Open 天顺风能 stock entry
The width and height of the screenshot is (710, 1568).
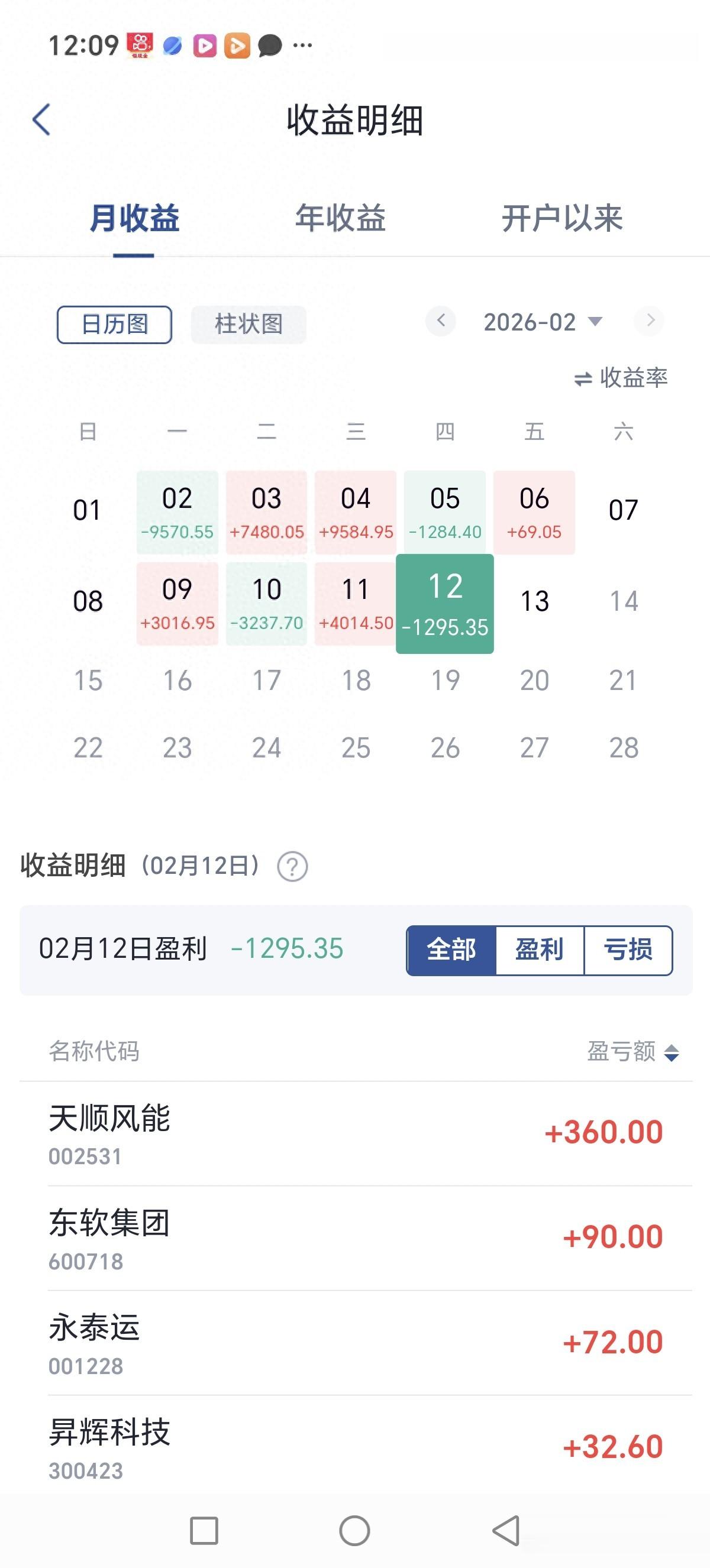click(355, 1133)
